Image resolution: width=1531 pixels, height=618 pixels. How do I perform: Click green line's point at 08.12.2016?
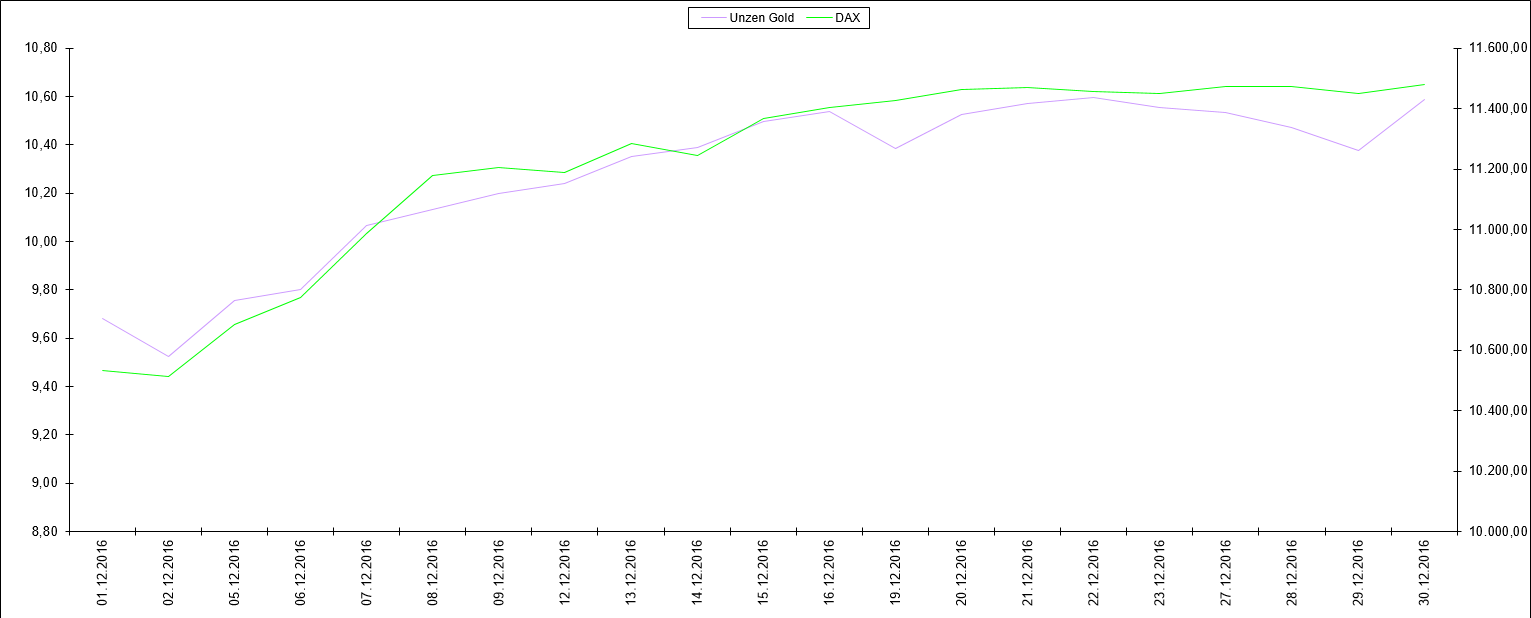tap(433, 175)
